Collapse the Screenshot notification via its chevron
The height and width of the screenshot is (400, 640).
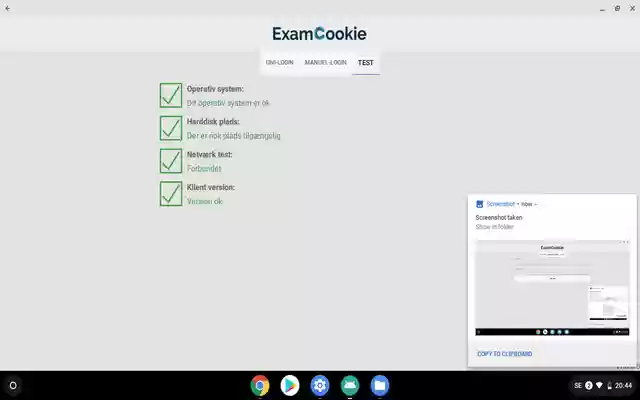tap(536, 204)
